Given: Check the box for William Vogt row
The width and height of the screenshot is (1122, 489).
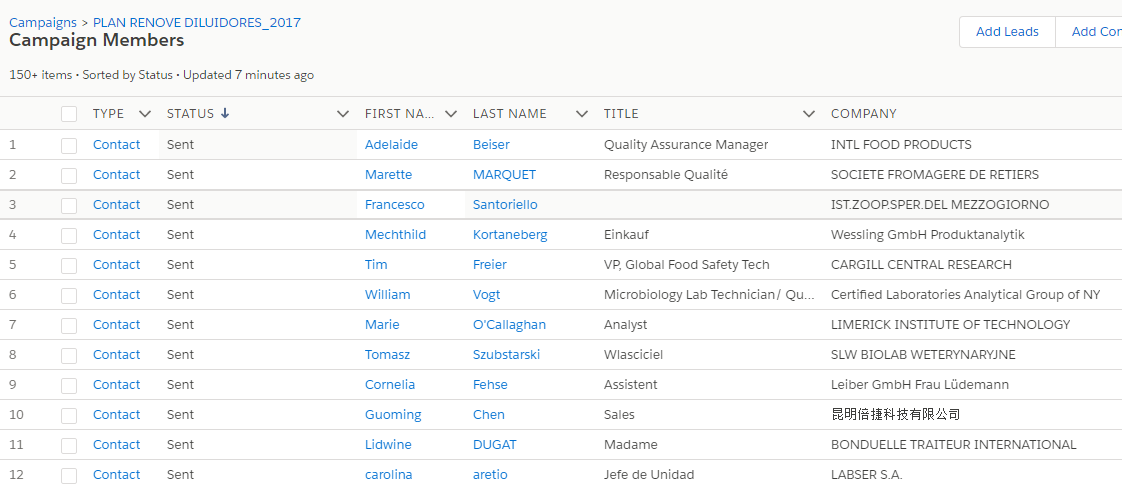Looking at the screenshot, I should 69,296.
